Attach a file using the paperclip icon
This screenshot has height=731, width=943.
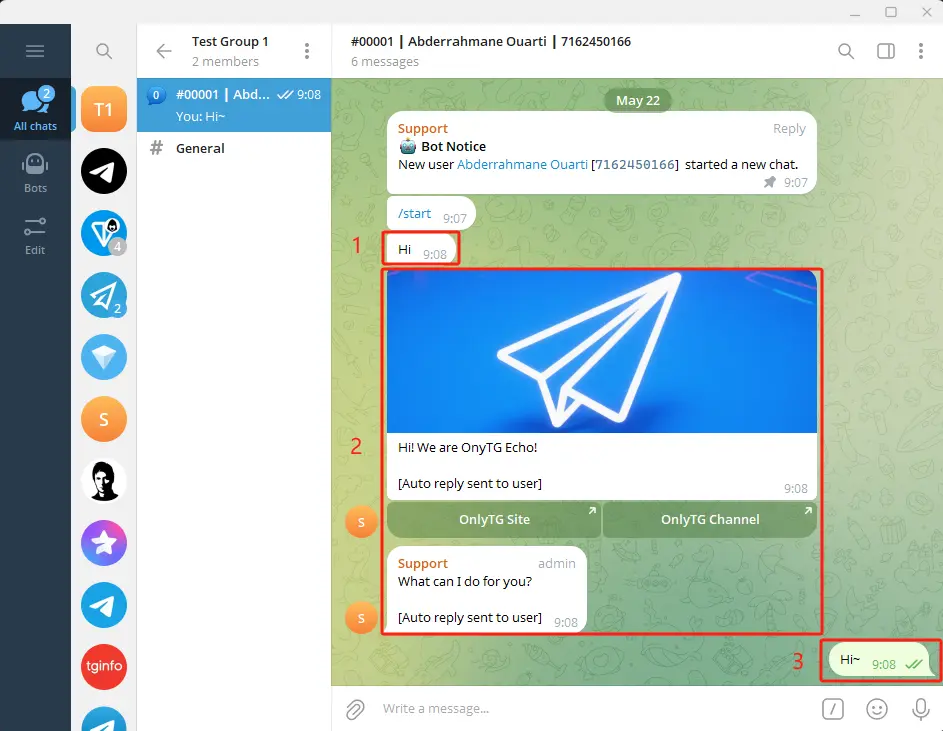tap(355, 709)
